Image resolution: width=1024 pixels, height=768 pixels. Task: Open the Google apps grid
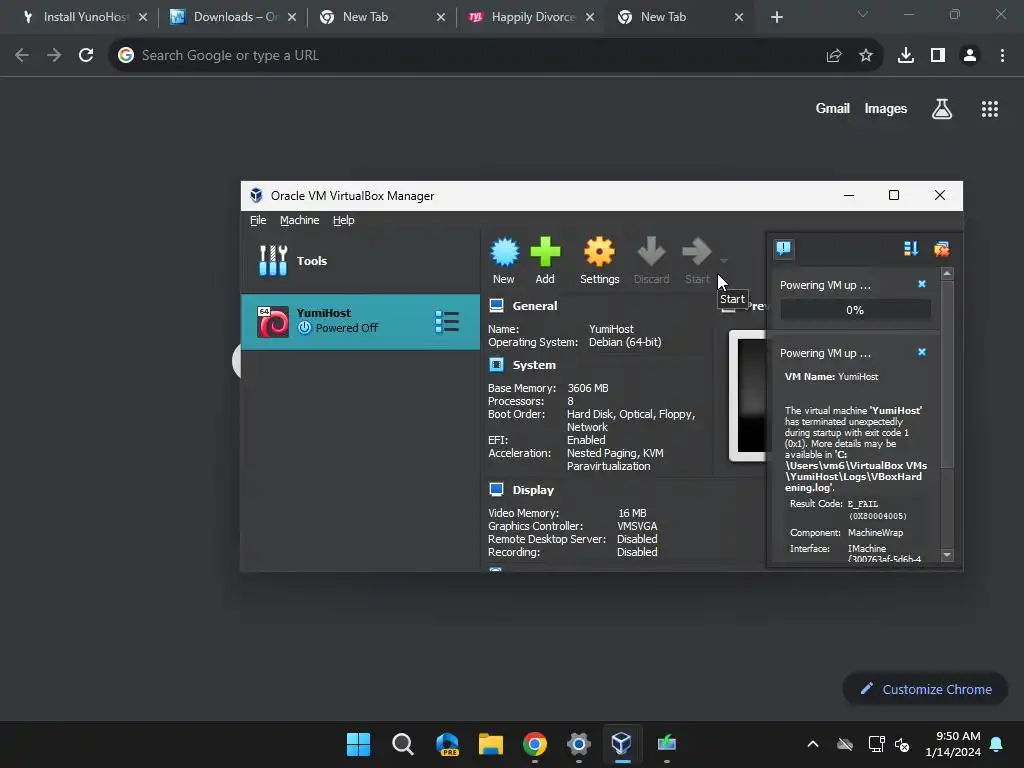[989, 108]
